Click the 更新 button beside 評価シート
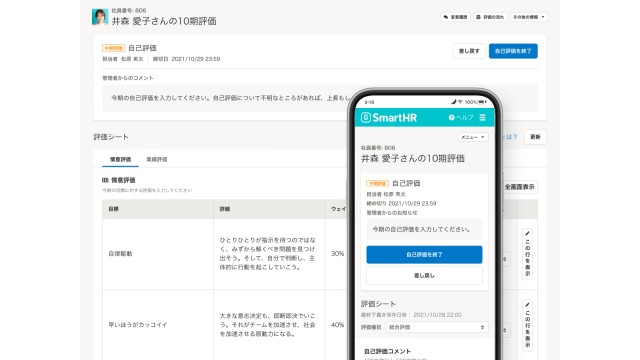Viewport: 640px width, 360px height. coord(535,137)
